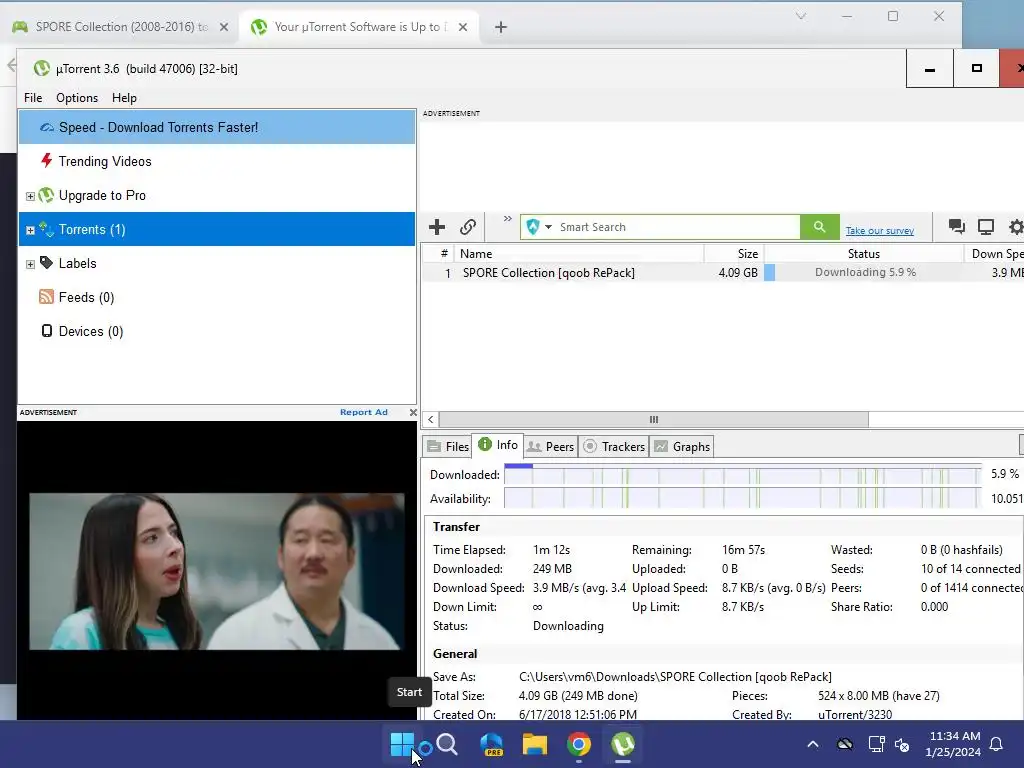Image resolution: width=1024 pixels, height=768 pixels.
Task: Sort torrents by Name column header
Action: tap(579, 253)
